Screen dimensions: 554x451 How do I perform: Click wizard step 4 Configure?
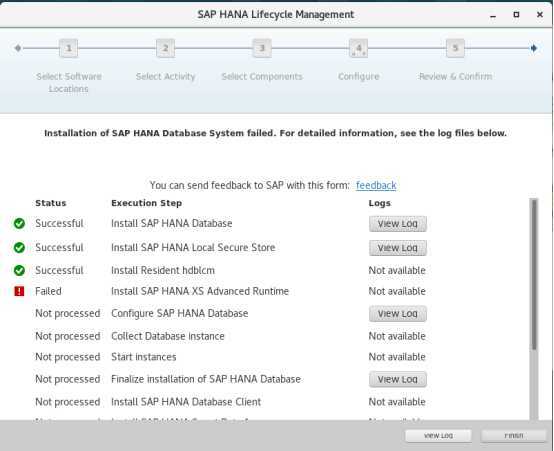pos(358,48)
